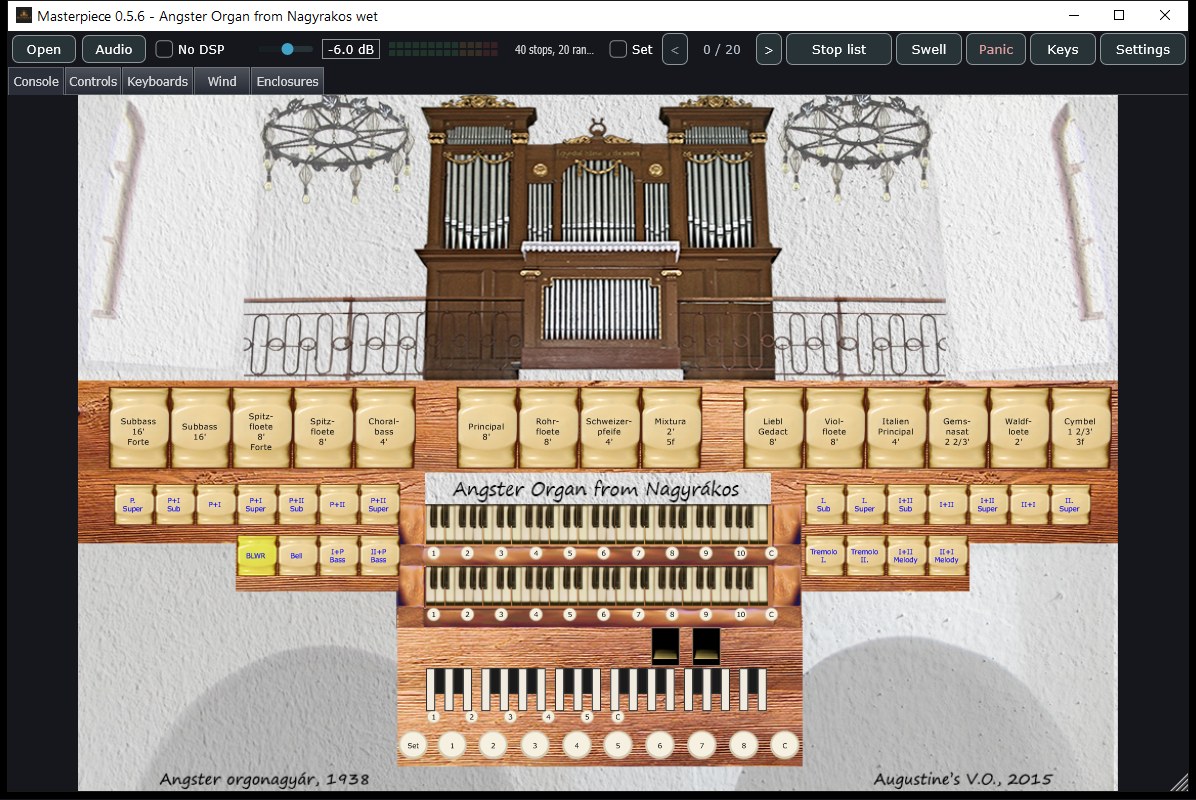
Task: Click the round Set piston below pedals
Action: (413, 745)
